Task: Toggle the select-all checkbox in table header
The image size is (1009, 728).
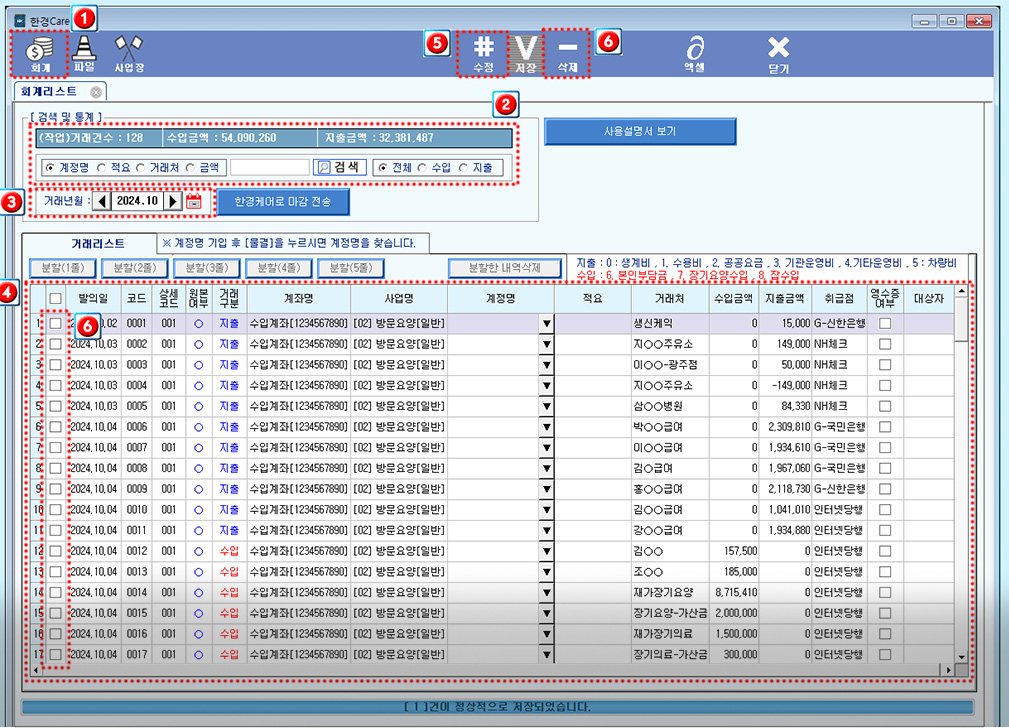Action: pyautogui.click(x=55, y=299)
